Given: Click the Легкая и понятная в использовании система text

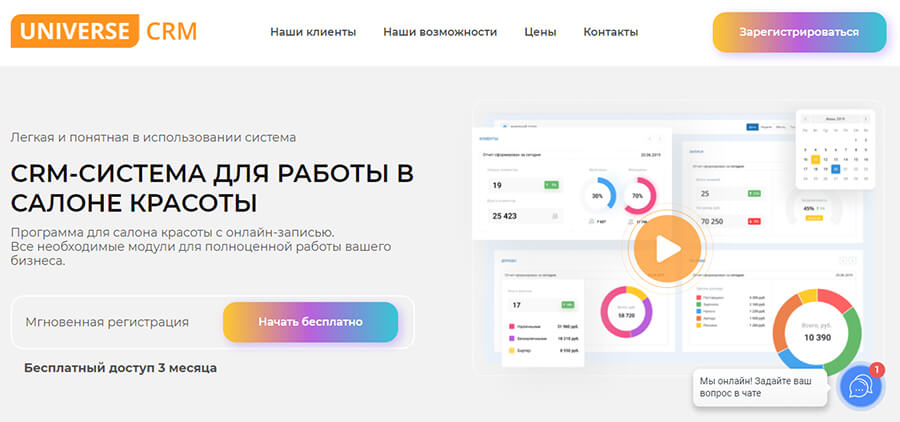Looking at the screenshot, I should pyautogui.click(x=153, y=138).
